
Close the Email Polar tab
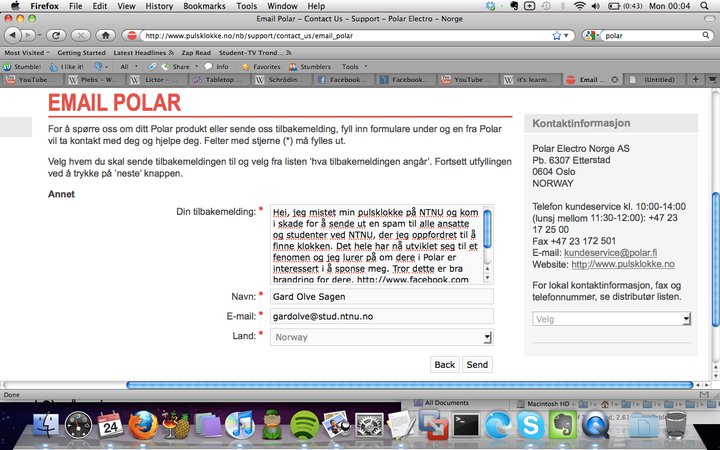tap(614, 79)
